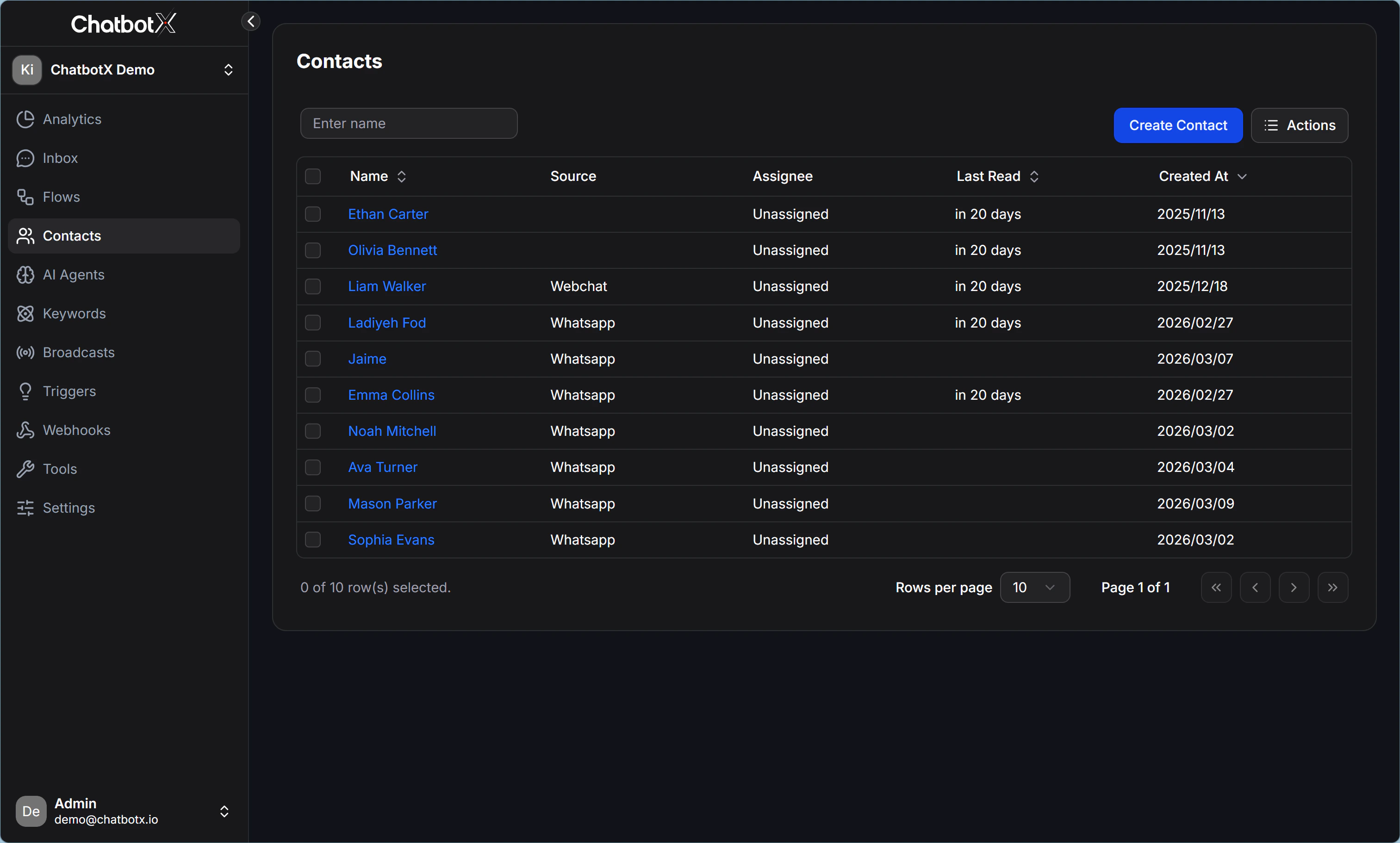Collapse the sidebar with the arrow button
This screenshot has height=843, width=1400.
(250, 22)
